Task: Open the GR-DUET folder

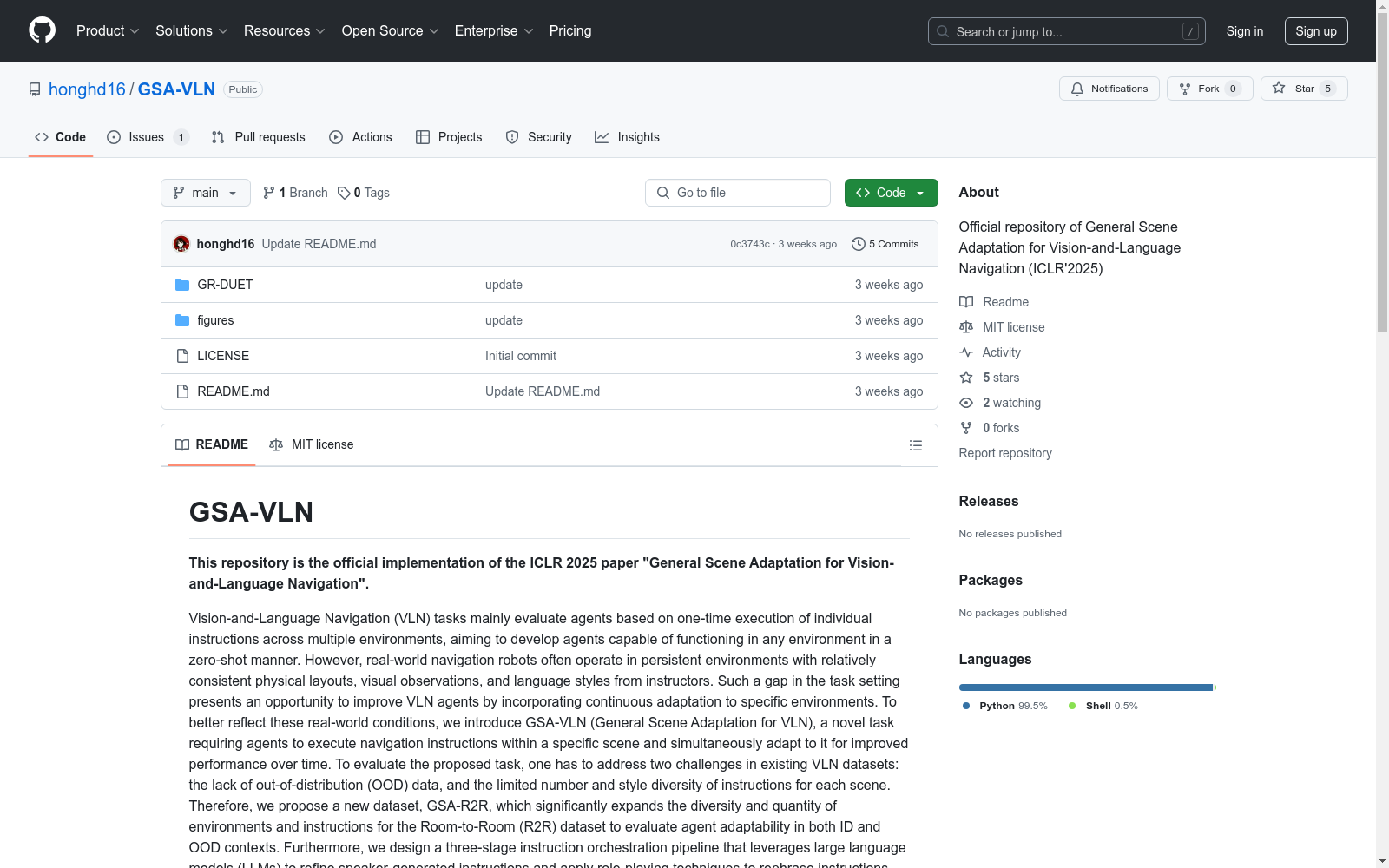Action: tap(225, 285)
